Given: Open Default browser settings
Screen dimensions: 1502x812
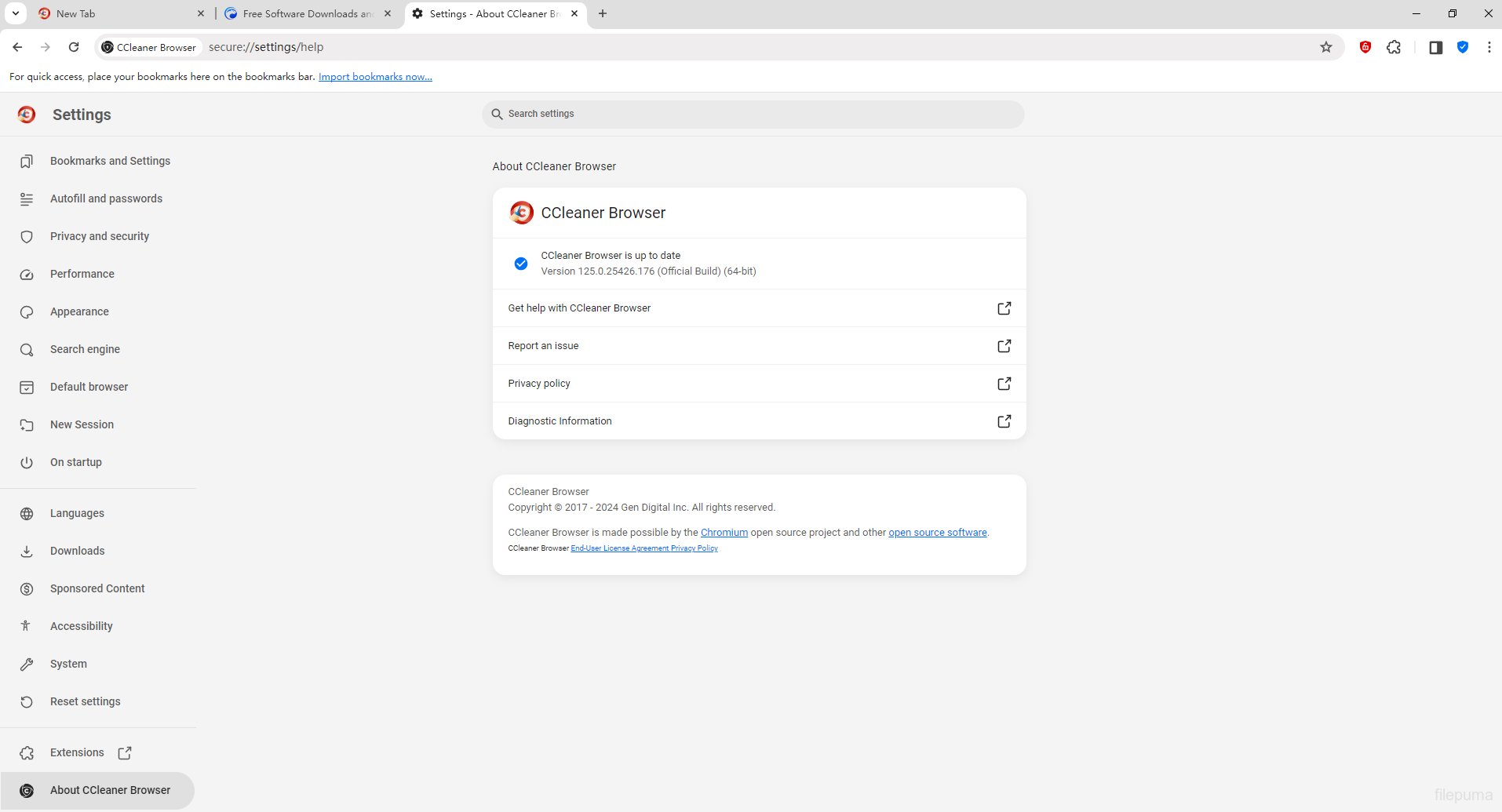Looking at the screenshot, I should click(98, 387).
